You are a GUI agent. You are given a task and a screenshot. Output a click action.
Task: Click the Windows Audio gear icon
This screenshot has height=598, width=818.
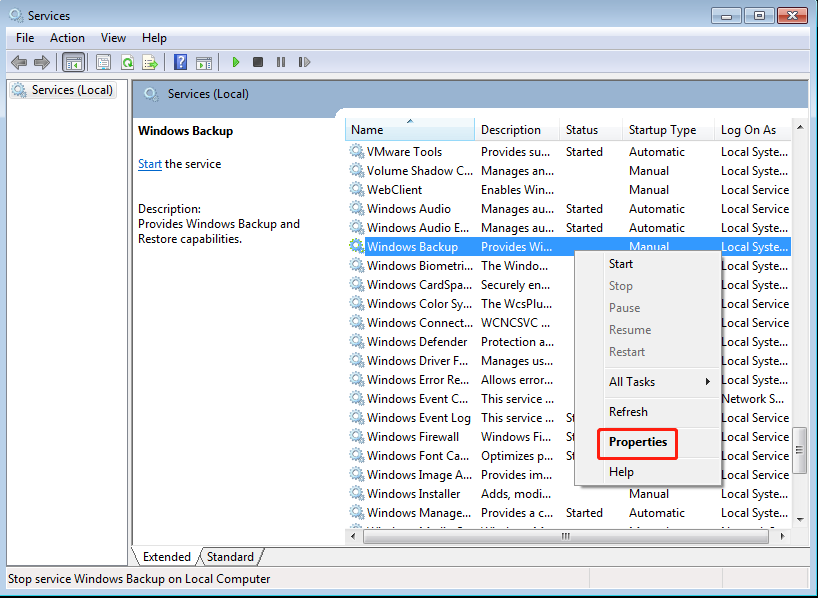357,208
